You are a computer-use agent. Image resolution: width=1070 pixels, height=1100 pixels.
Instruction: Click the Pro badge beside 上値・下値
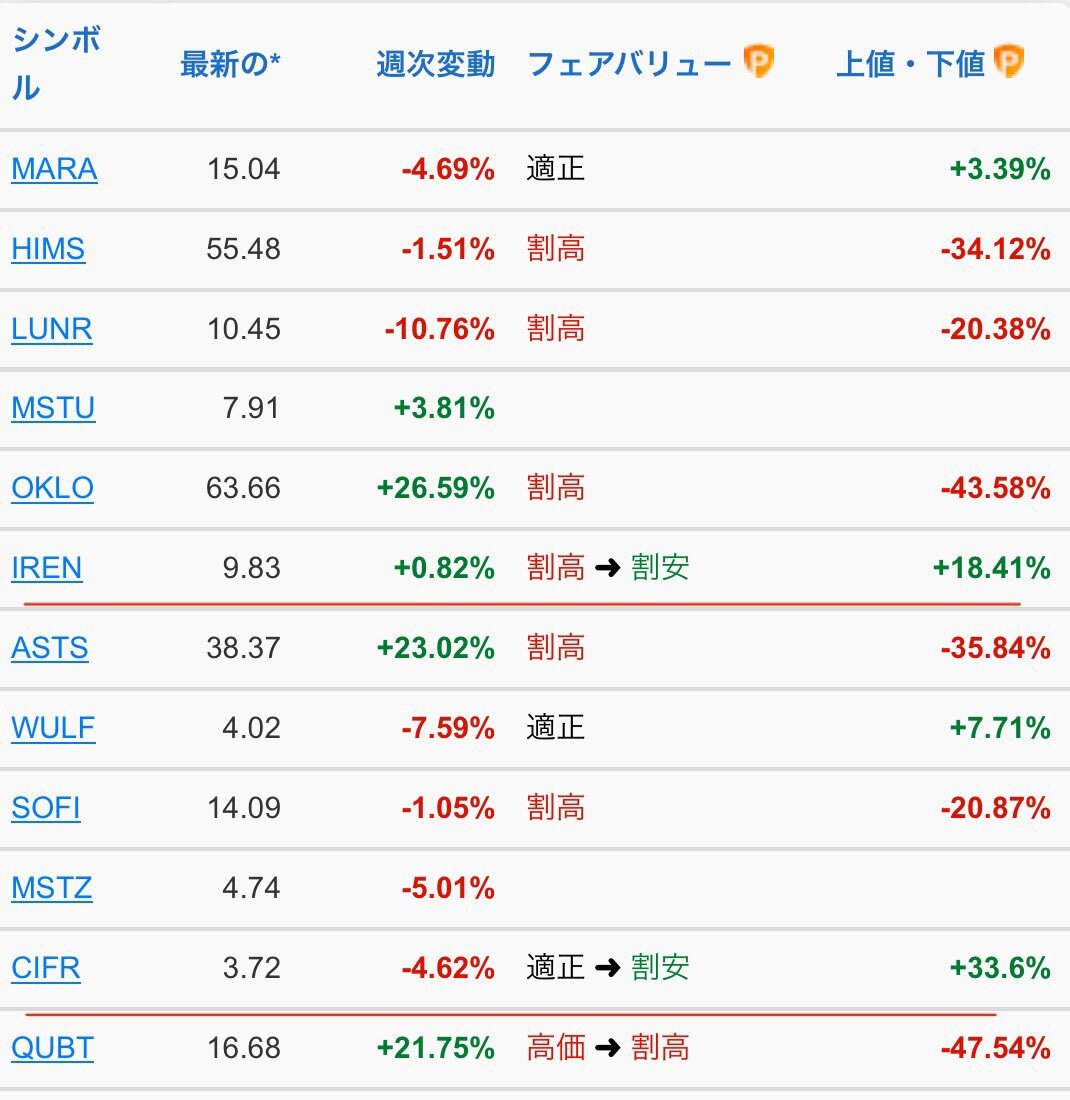point(1008,61)
